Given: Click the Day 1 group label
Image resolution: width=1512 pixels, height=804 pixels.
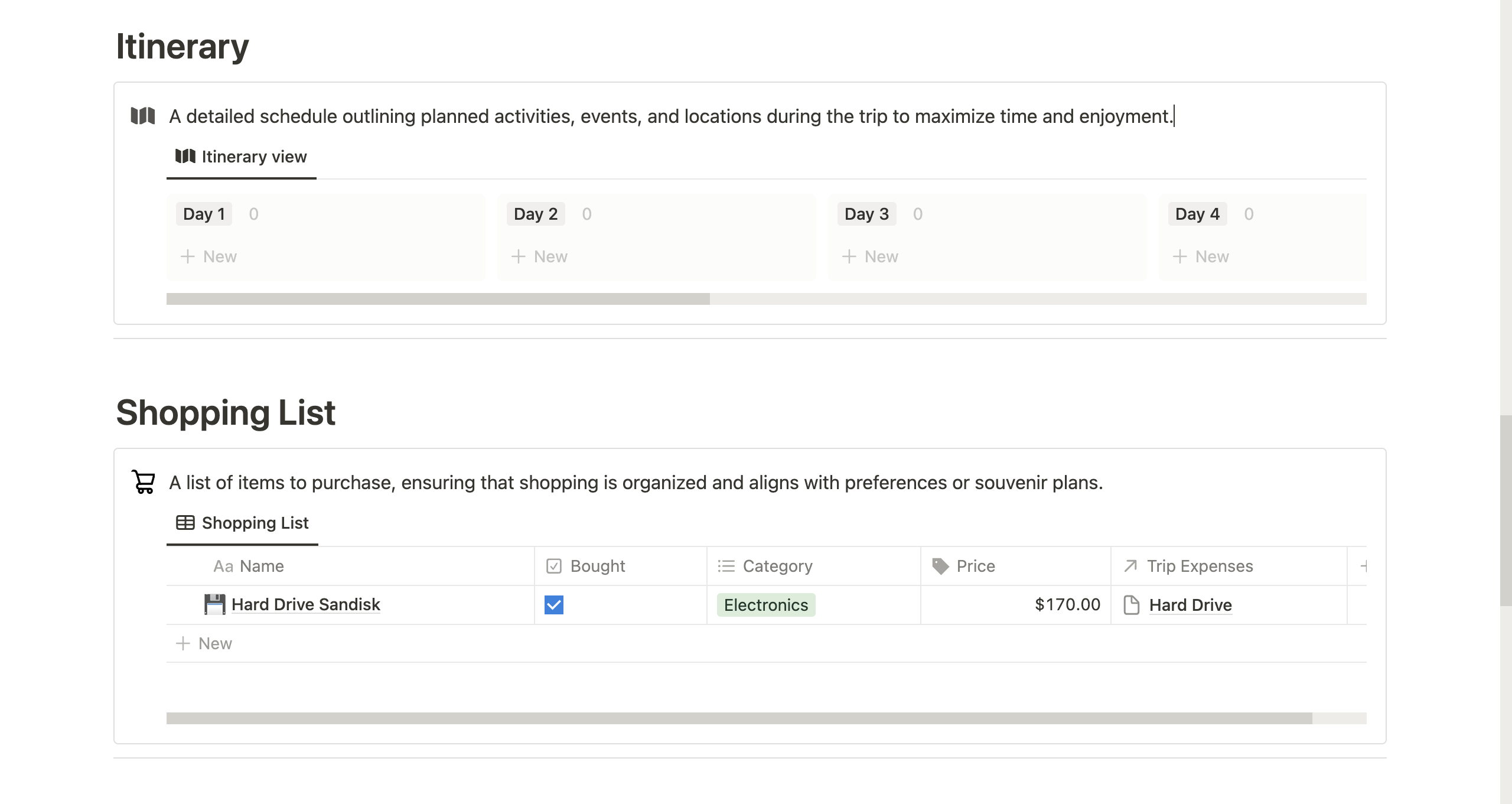Looking at the screenshot, I should [204, 214].
